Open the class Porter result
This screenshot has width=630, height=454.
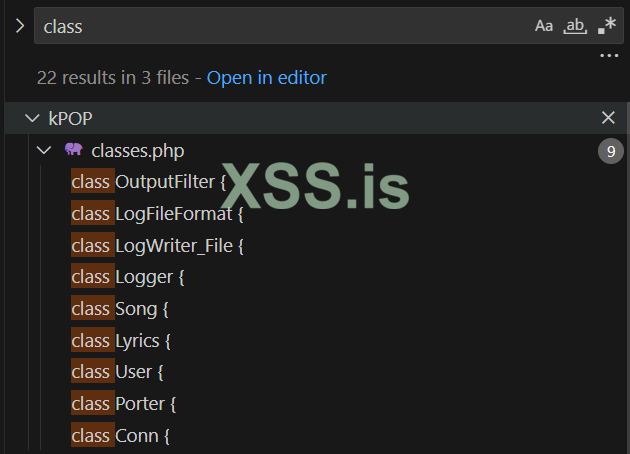[124, 404]
